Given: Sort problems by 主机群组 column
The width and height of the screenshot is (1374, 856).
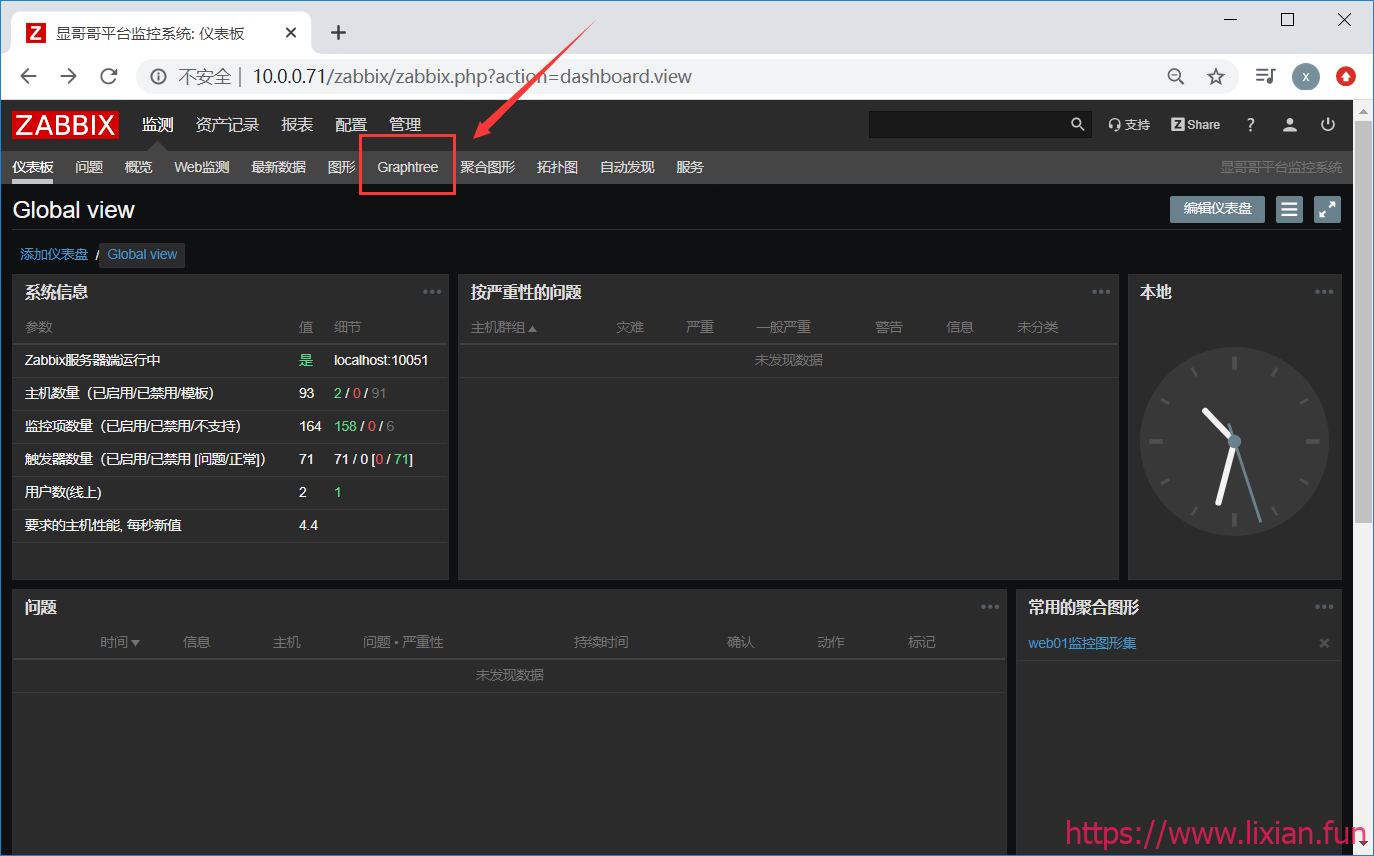Looking at the screenshot, I should [x=503, y=327].
